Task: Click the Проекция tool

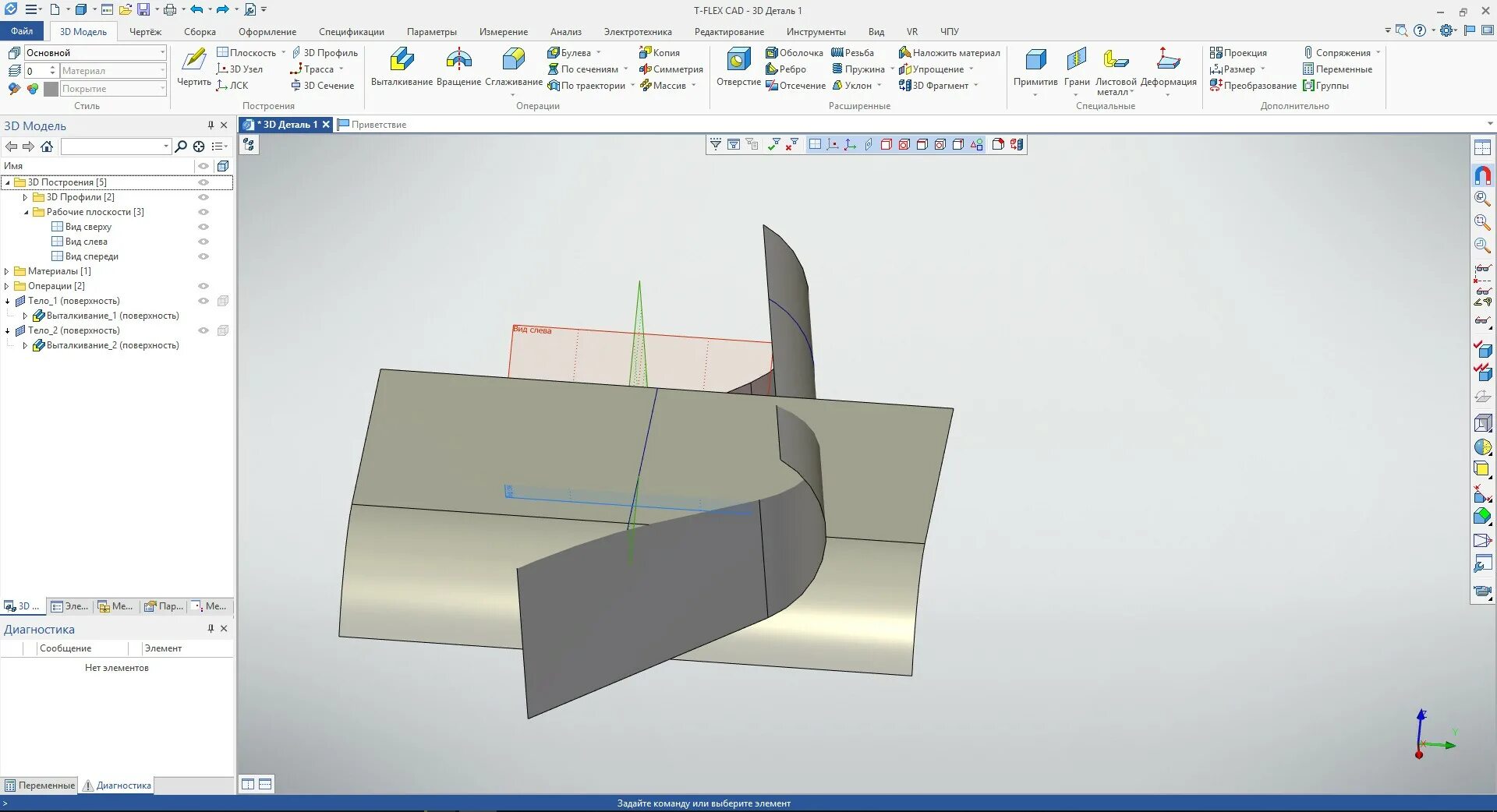Action: 1238,52
